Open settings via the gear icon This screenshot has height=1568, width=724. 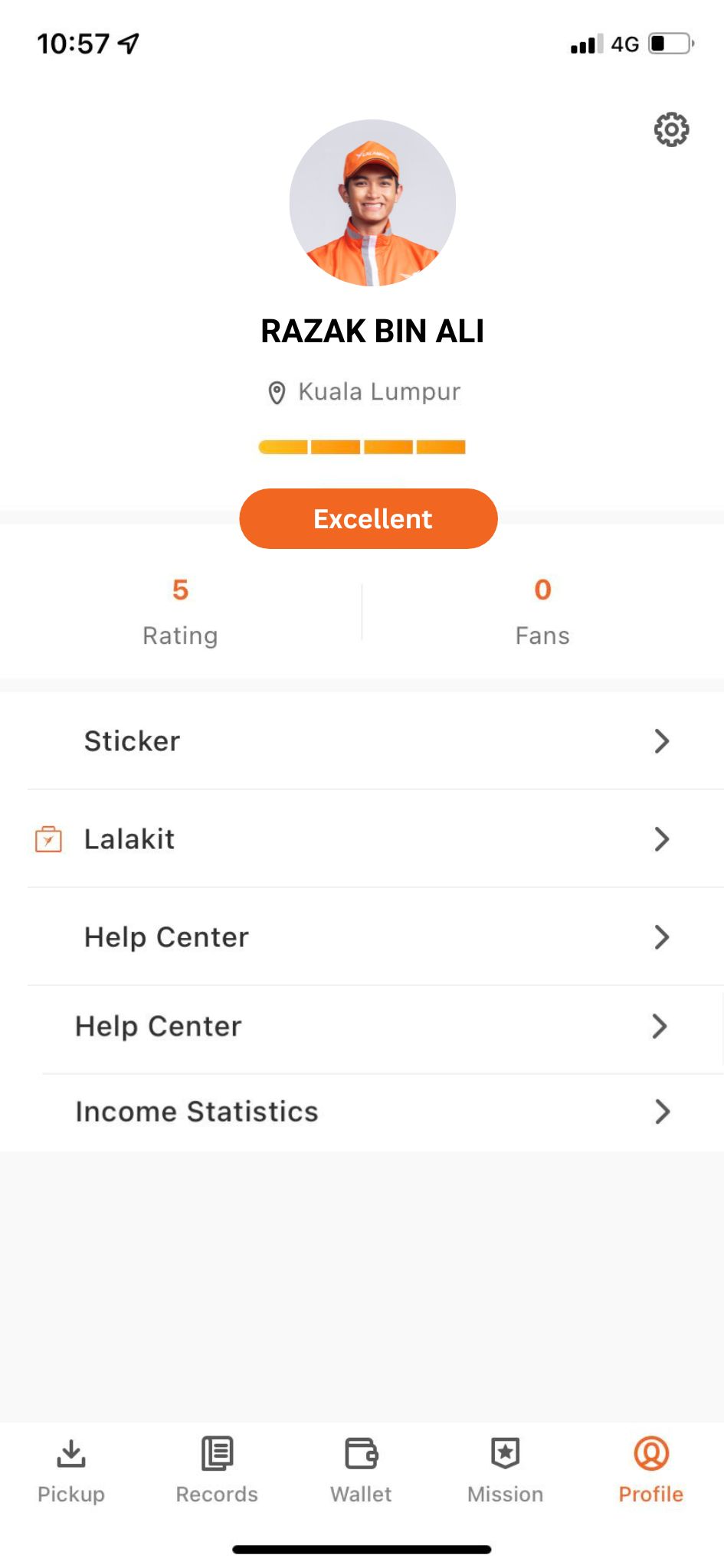click(671, 129)
